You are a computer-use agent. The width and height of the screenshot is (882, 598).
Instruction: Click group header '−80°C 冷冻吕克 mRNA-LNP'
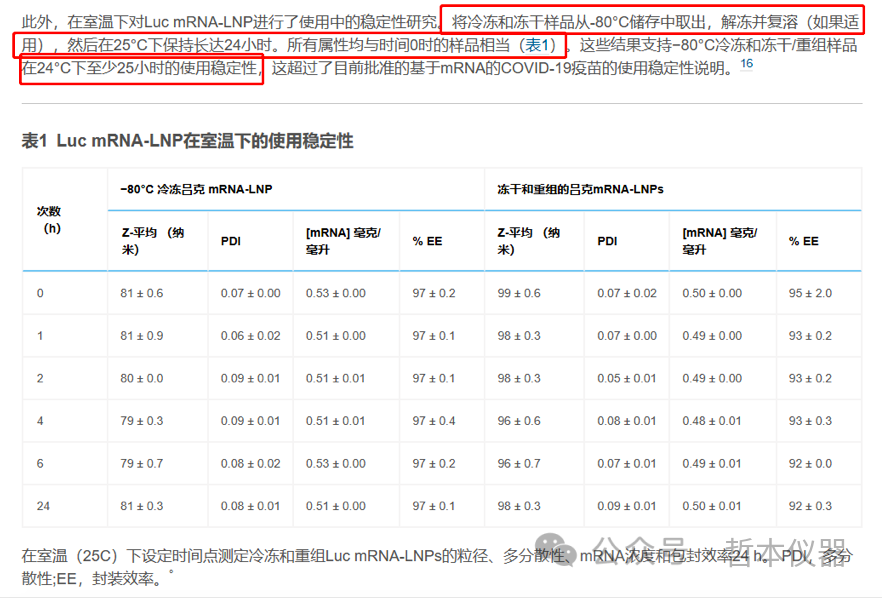point(196,190)
